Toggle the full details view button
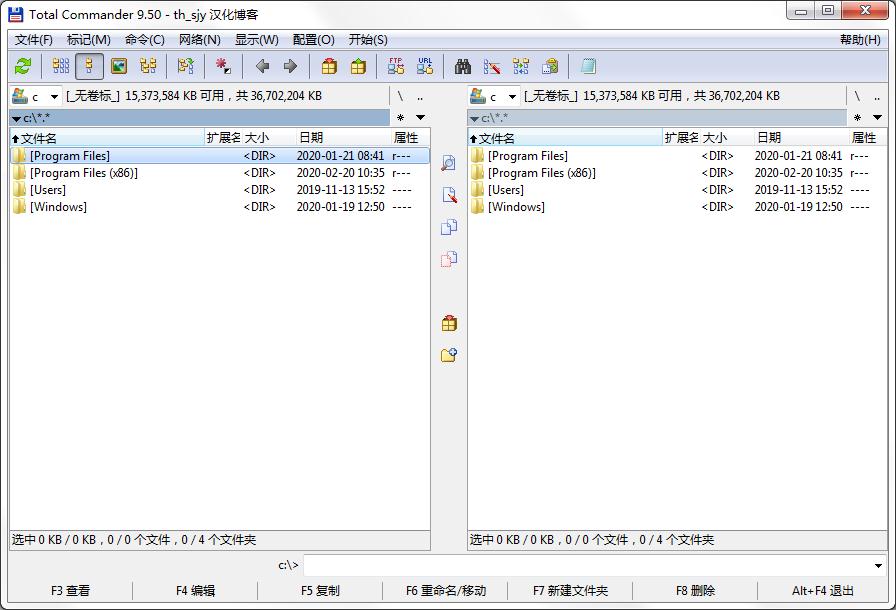Screen dimensions: 896x610 click(89, 66)
